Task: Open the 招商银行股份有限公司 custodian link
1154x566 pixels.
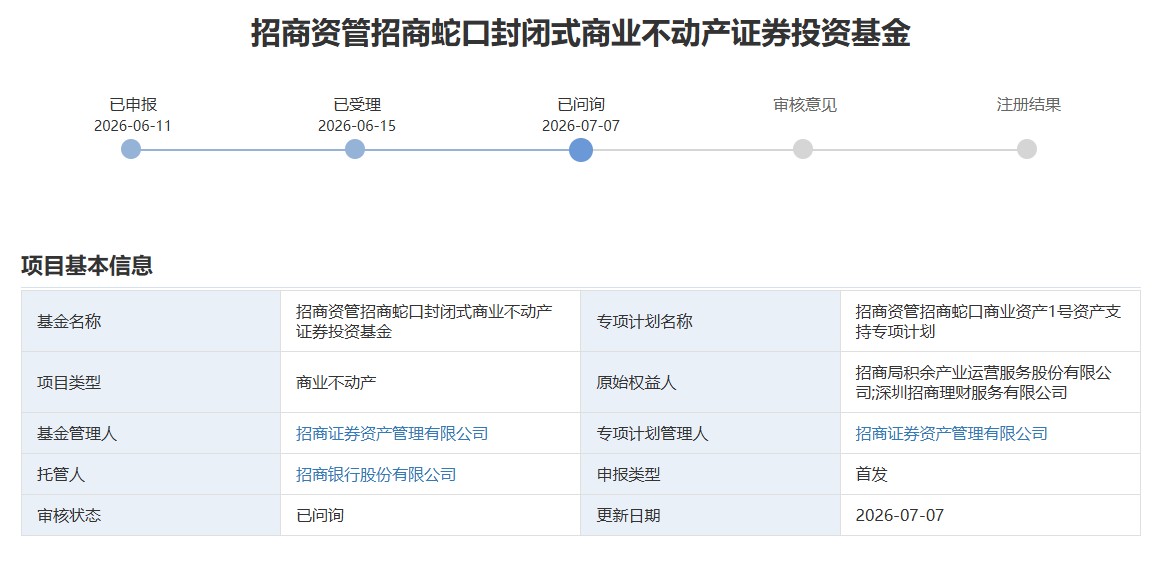Action: [376, 475]
